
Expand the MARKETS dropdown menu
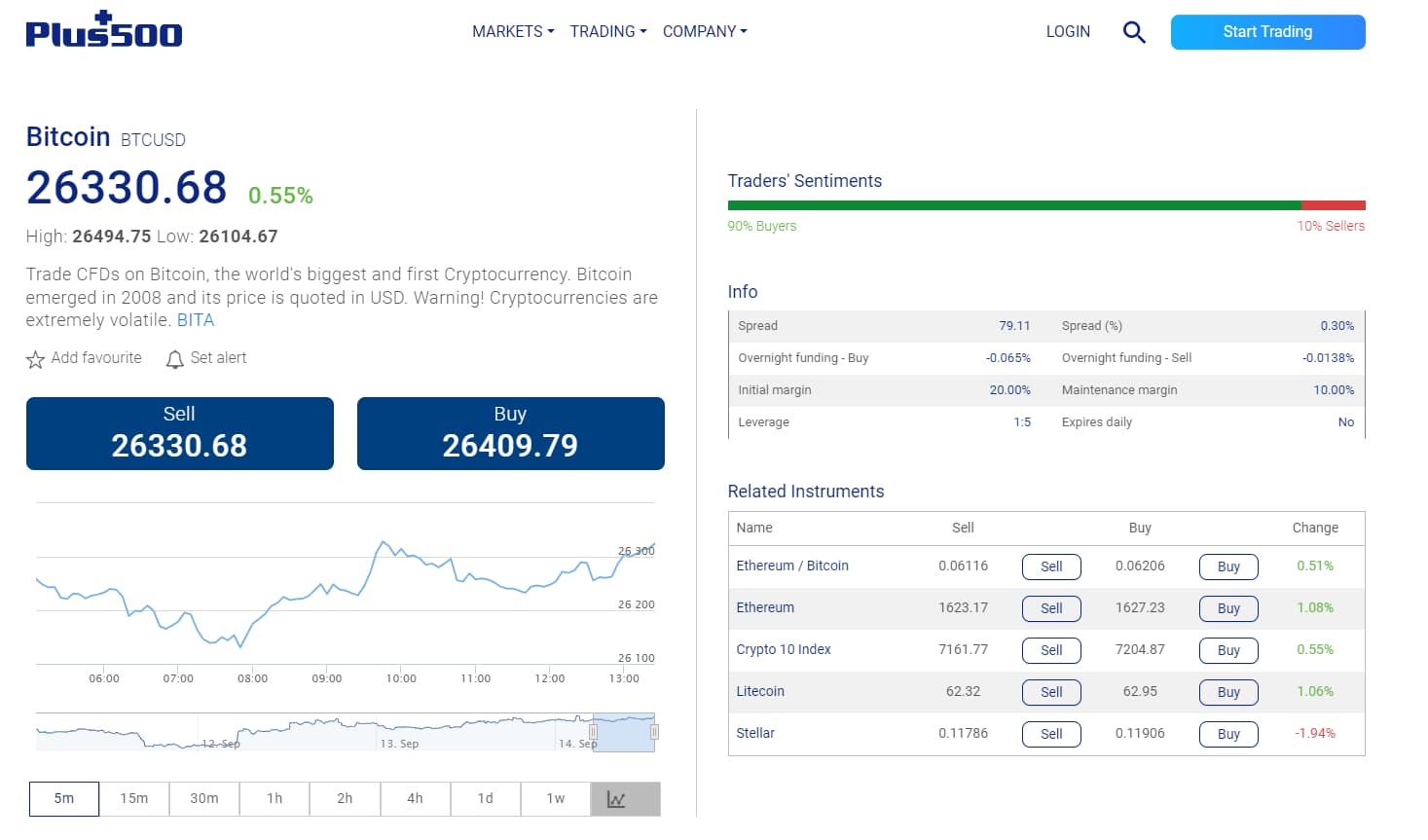[x=513, y=31]
